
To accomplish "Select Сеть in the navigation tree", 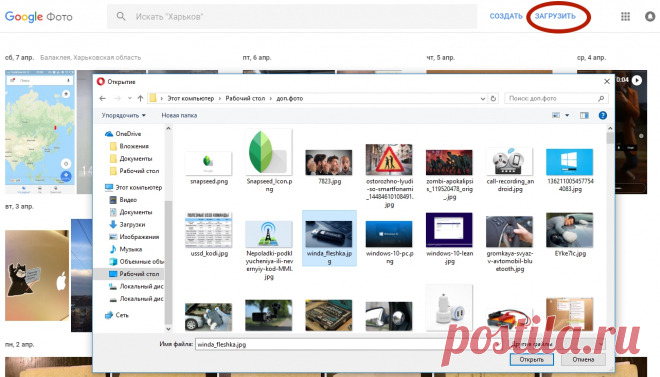I will [x=117, y=315].
